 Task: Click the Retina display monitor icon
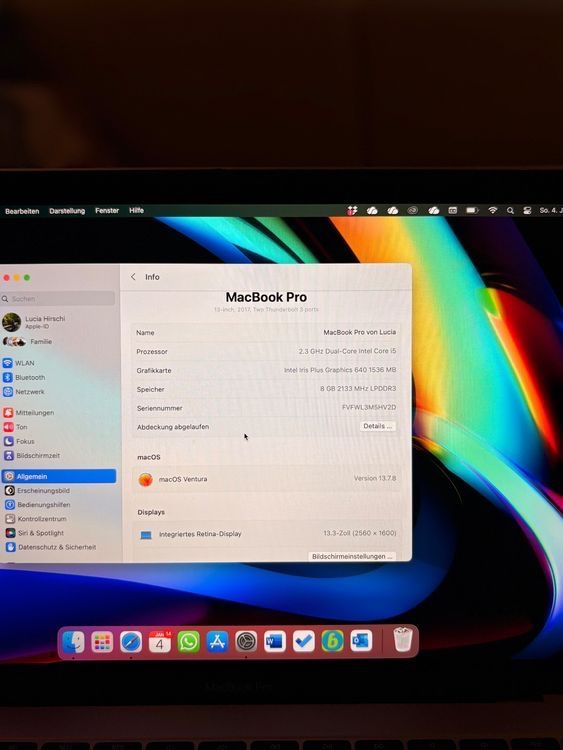[x=146, y=535]
